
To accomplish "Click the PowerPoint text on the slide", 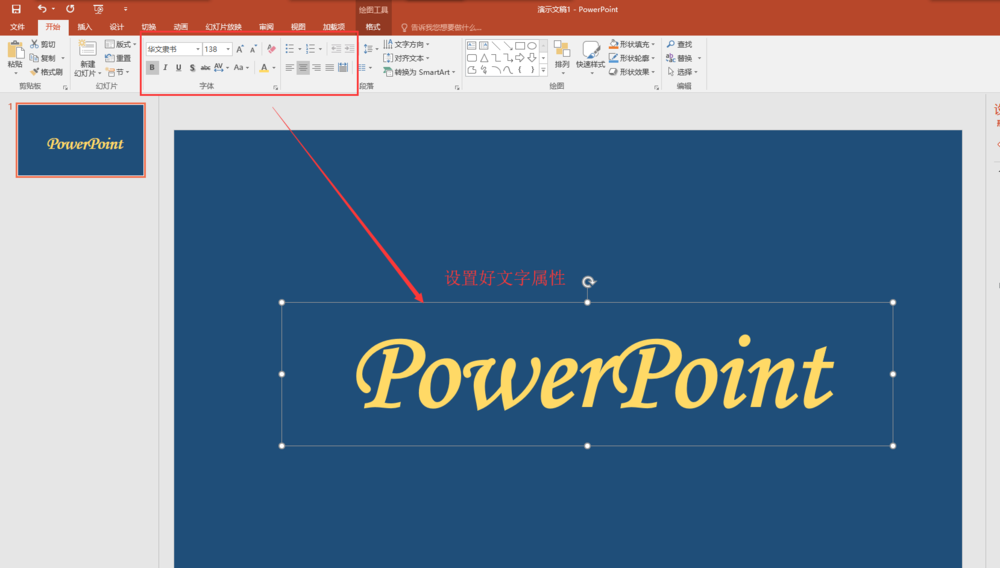I will (594, 375).
